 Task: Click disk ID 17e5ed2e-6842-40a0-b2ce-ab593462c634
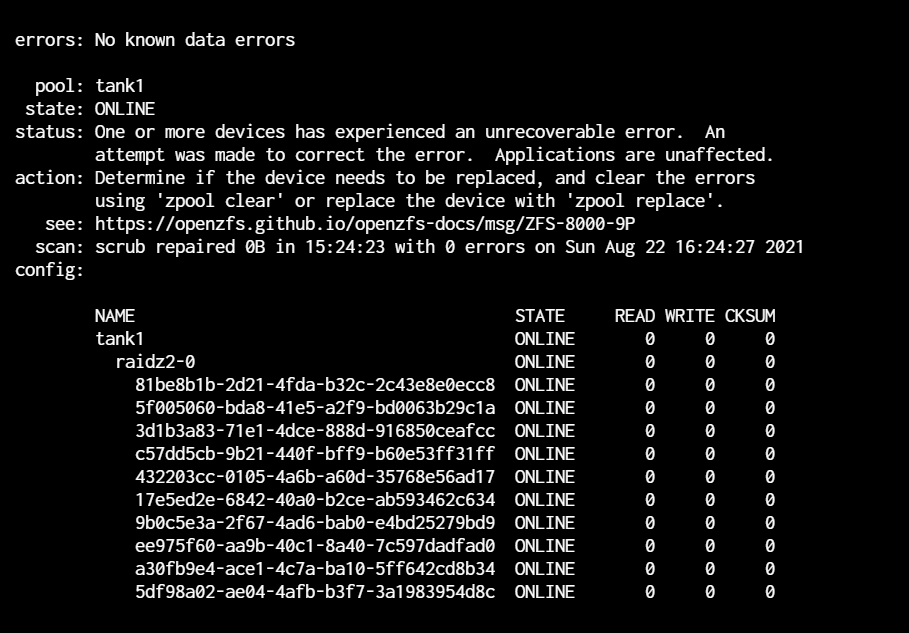click(315, 500)
